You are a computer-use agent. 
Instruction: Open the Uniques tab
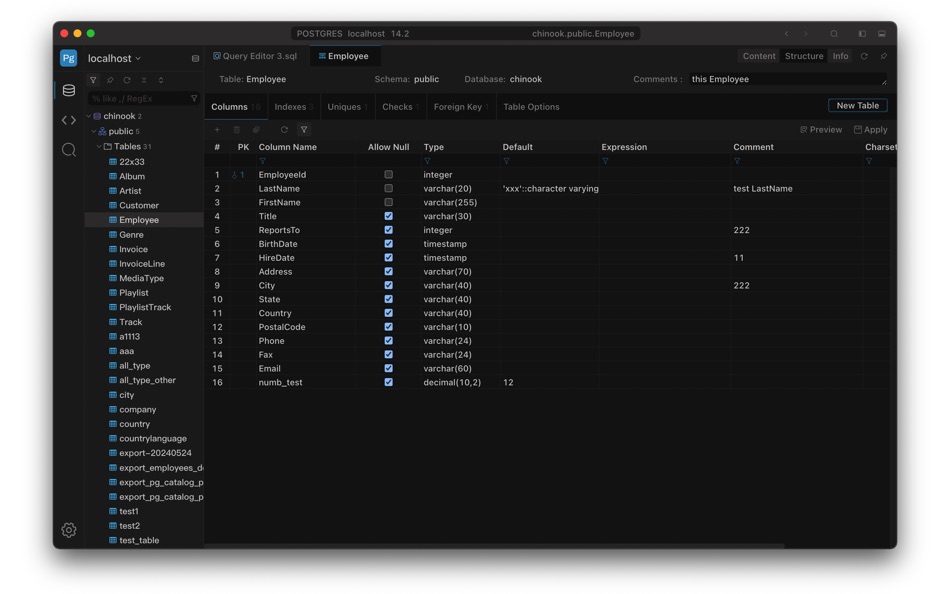tap(347, 107)
